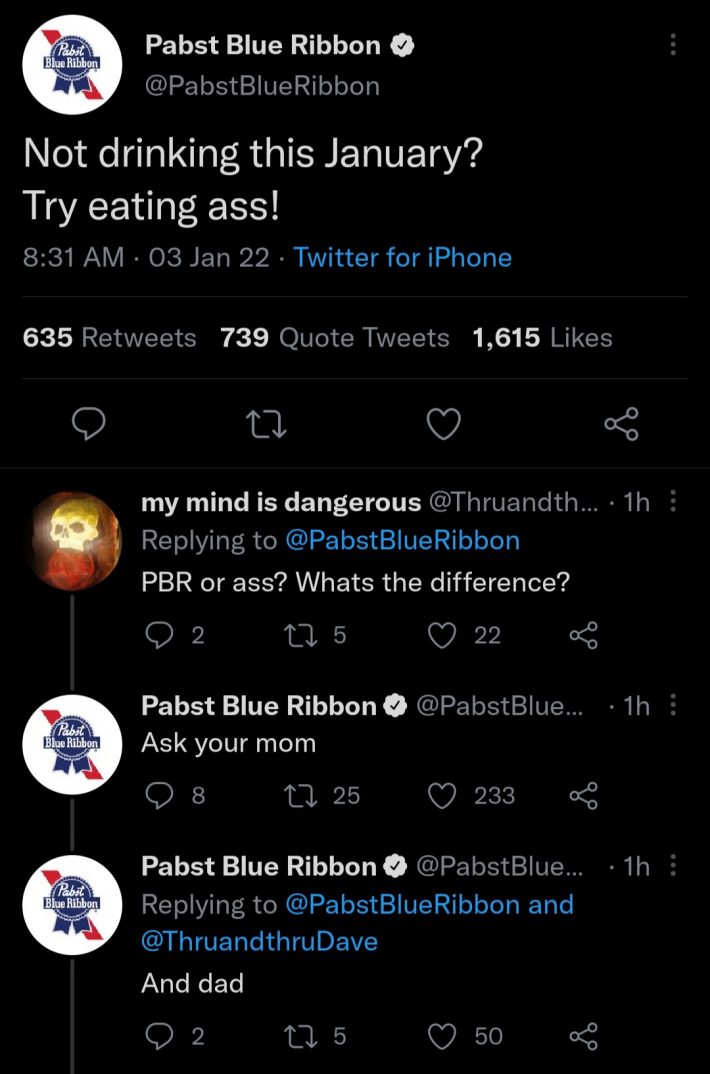Open options menu for "my mind is dangerous" reply
The height and width of the screenshot is (1074, 710).
pyautogui.click(x=673, y=503)
